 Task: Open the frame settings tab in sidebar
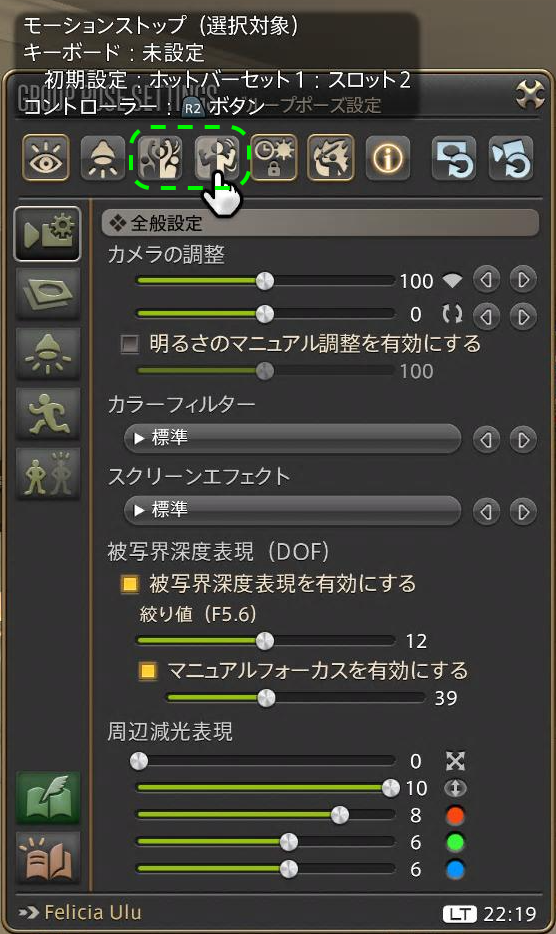(x=48, y=293)
